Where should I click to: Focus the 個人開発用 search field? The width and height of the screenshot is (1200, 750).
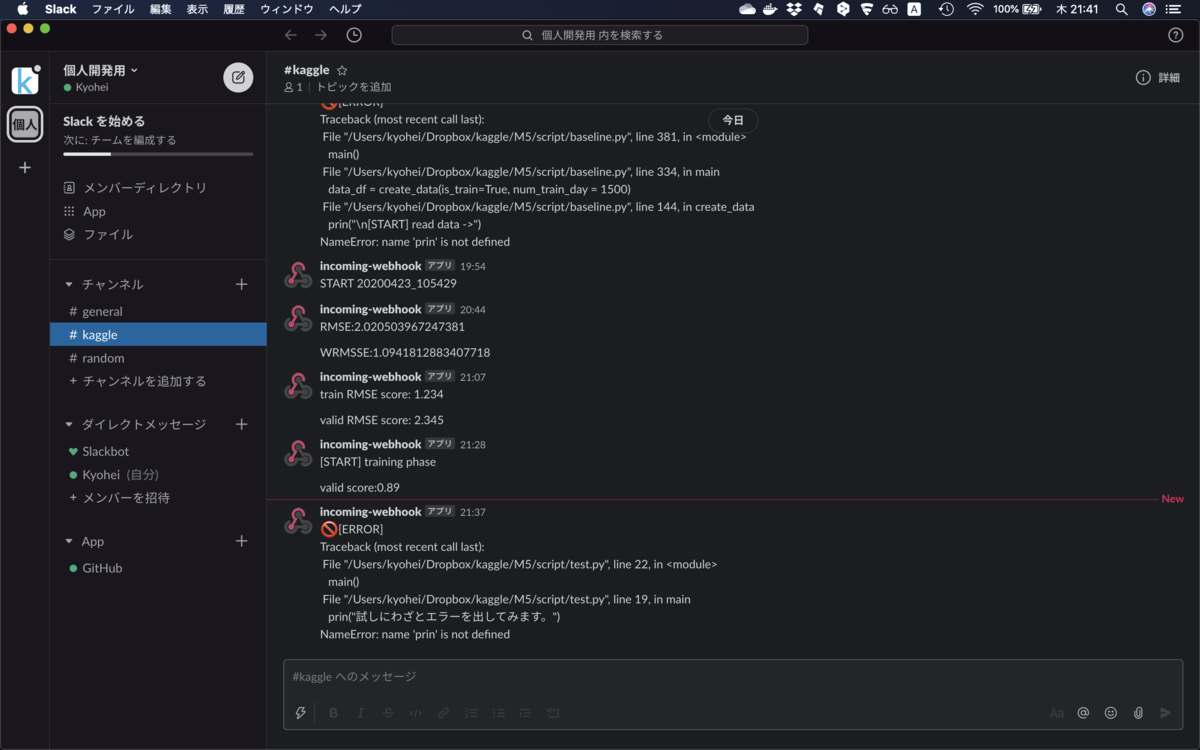pos(600,35)
